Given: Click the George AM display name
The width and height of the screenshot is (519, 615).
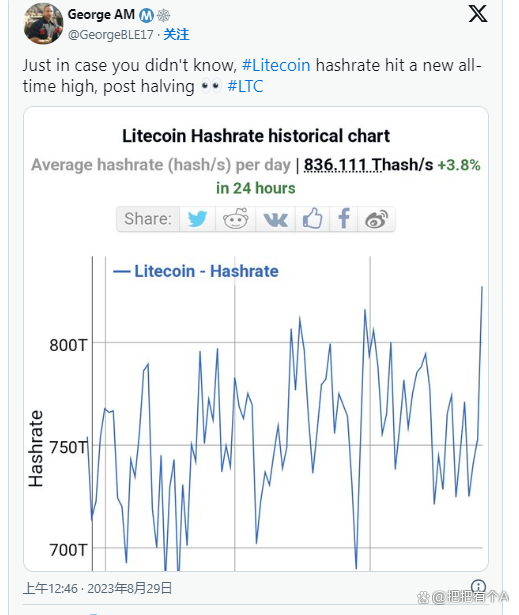Looking at the screenshot, I should tap(101, 15).
